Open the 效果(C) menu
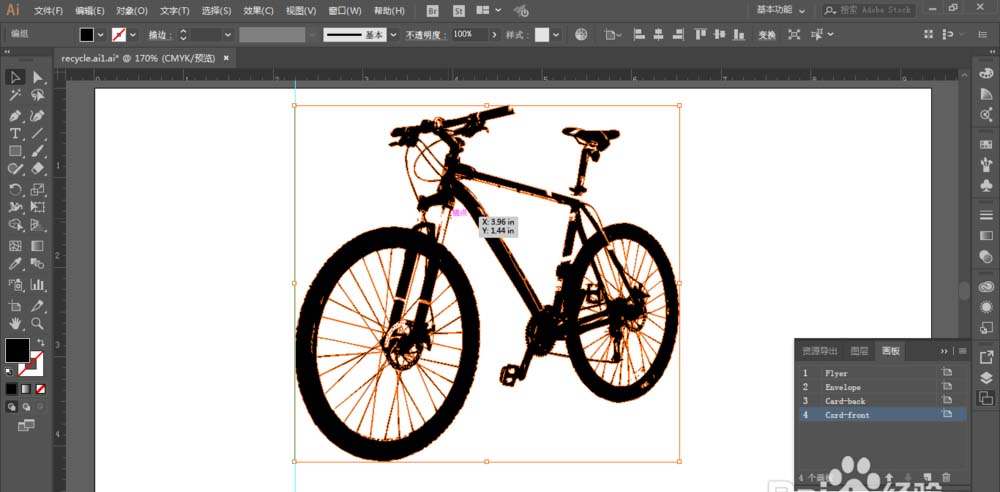The width and height of the screenshot is (1000, 492). click(258, 11)
